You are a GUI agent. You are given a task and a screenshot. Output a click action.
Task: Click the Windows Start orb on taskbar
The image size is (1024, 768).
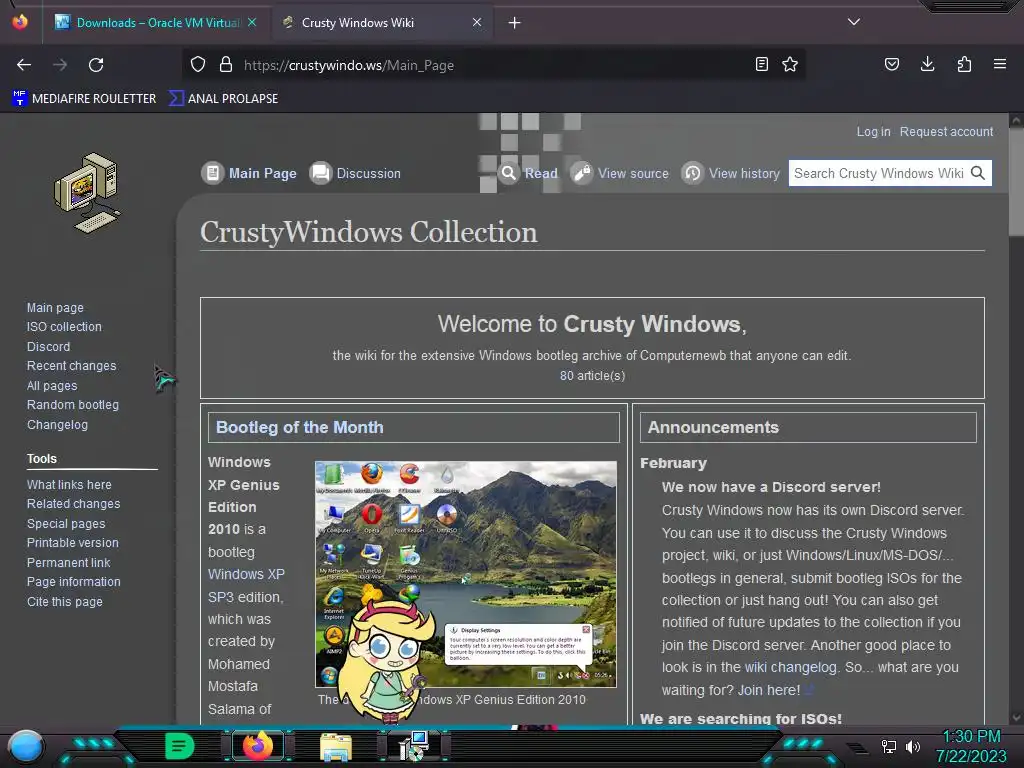pyautogui.click(x=26, y=746)
